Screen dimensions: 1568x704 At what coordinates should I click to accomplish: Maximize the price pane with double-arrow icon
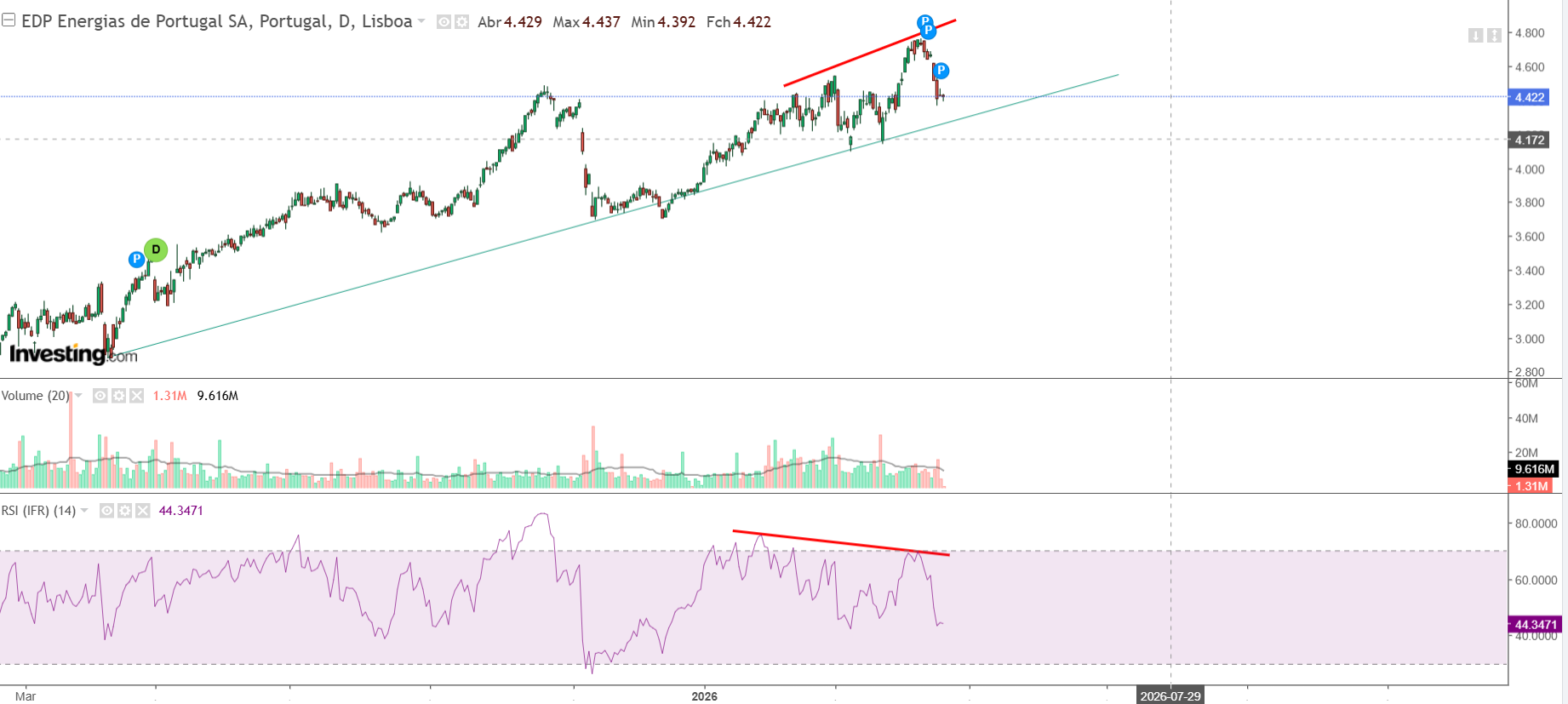pyautogui.click(x=1494, y=35)
